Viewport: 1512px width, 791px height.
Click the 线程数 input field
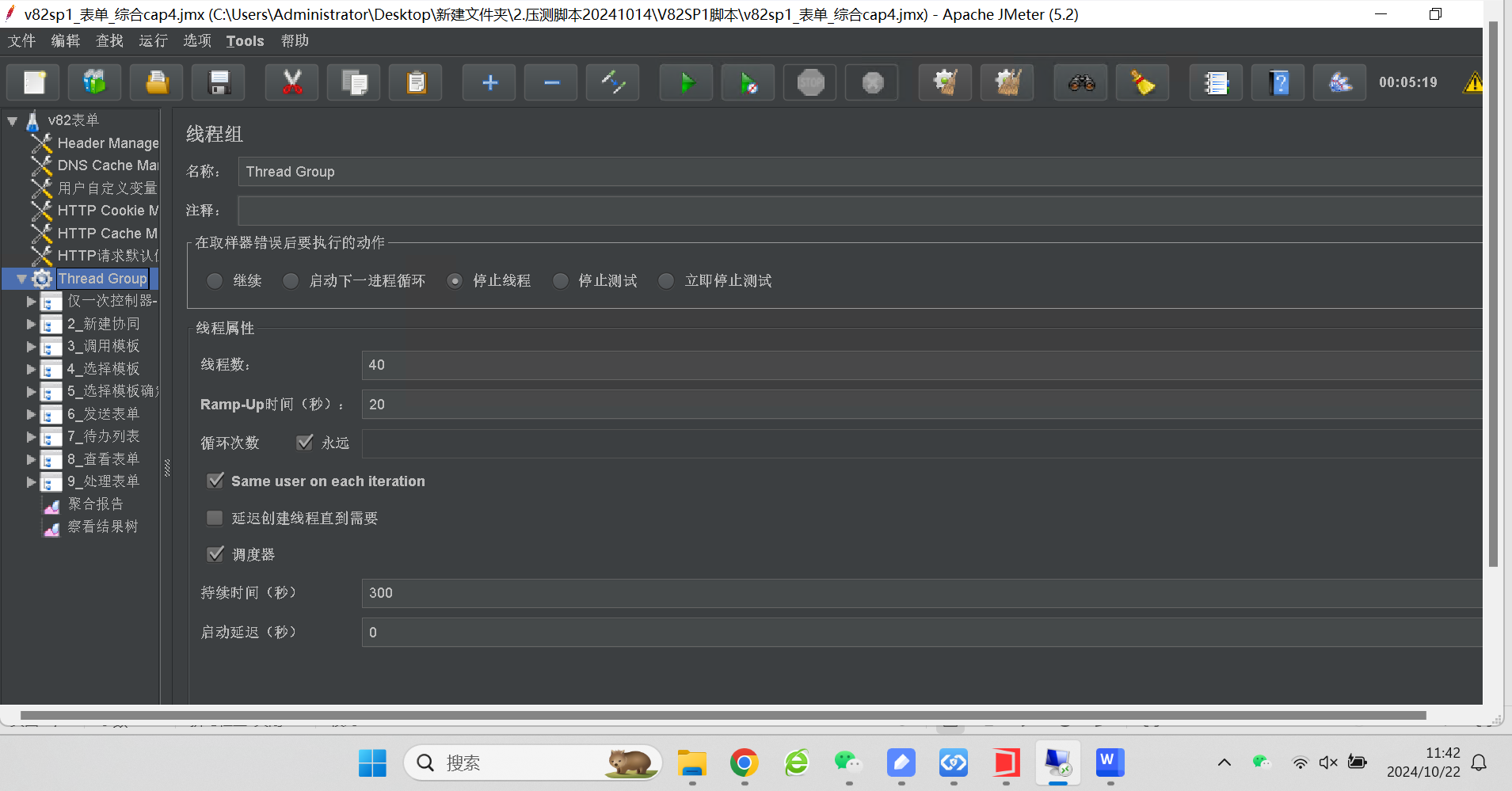click(x=919, y=365)
